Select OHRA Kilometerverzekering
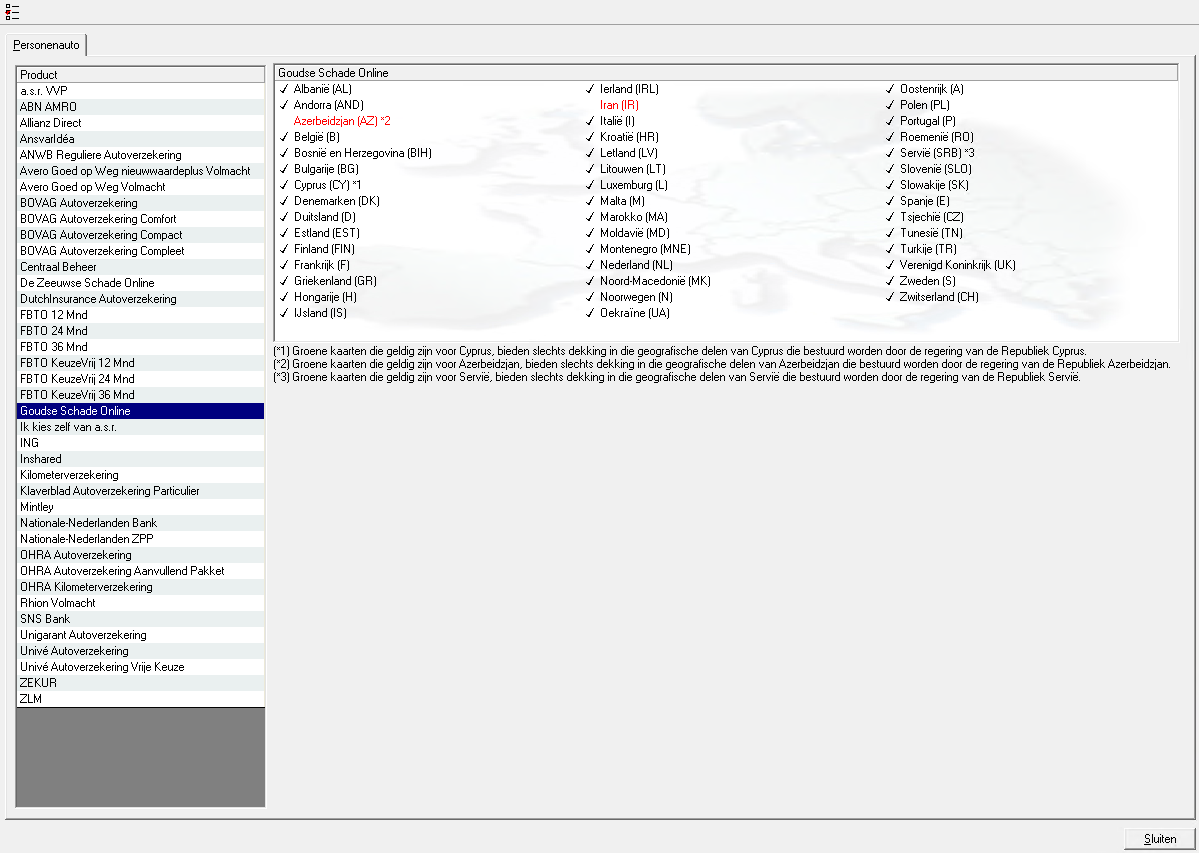This screenshot has width=1199, height=853. [x=140, y=588]
